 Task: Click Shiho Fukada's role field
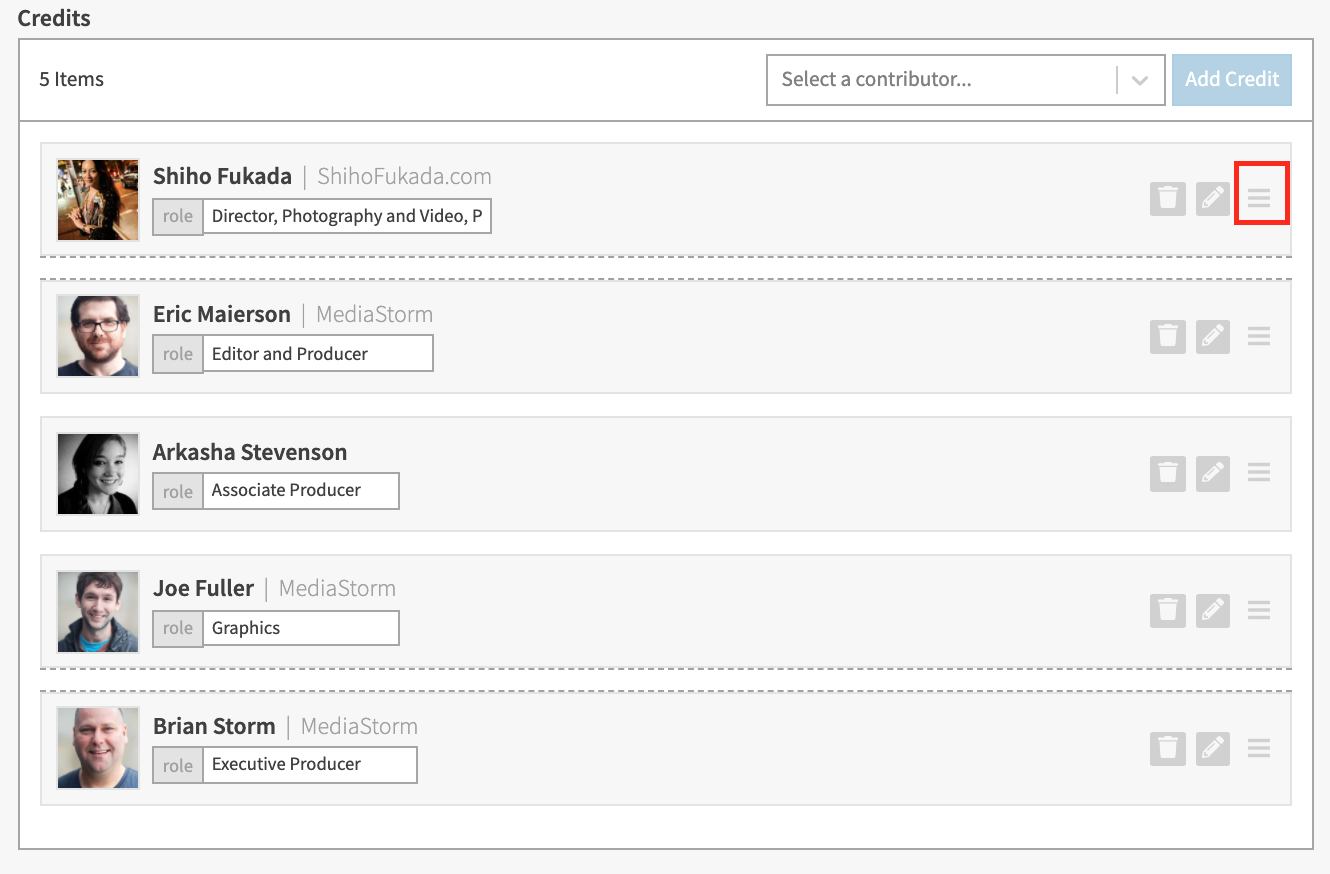(x=347, y=216)
